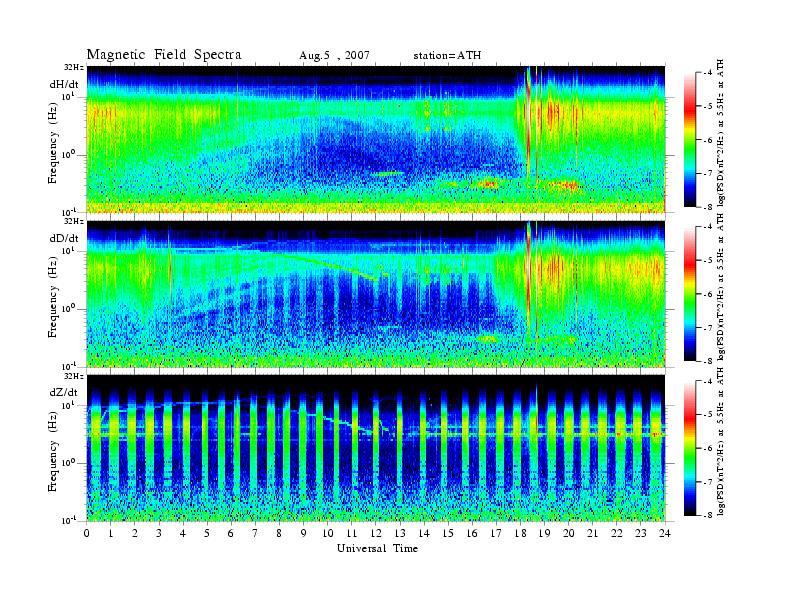792x612 pixels.
Task: Click top colorbar's log(PSD) axis caption
Action: [721, 132]
